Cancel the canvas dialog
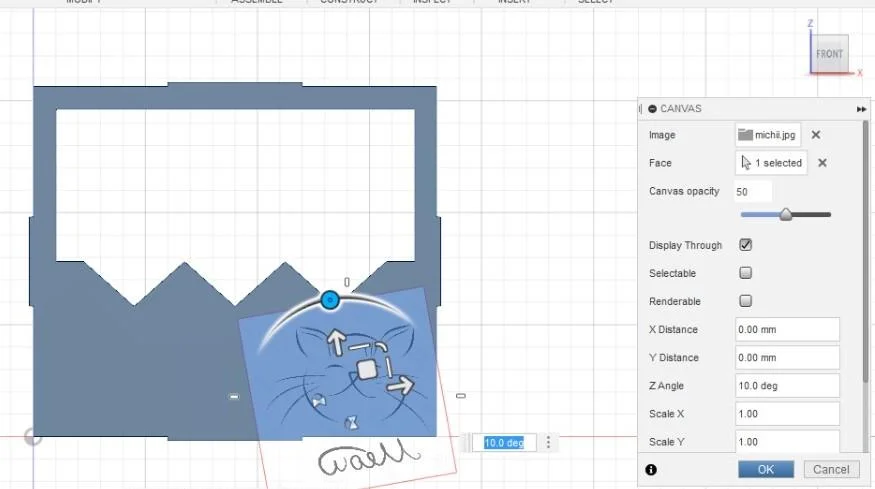 point(831,469)
